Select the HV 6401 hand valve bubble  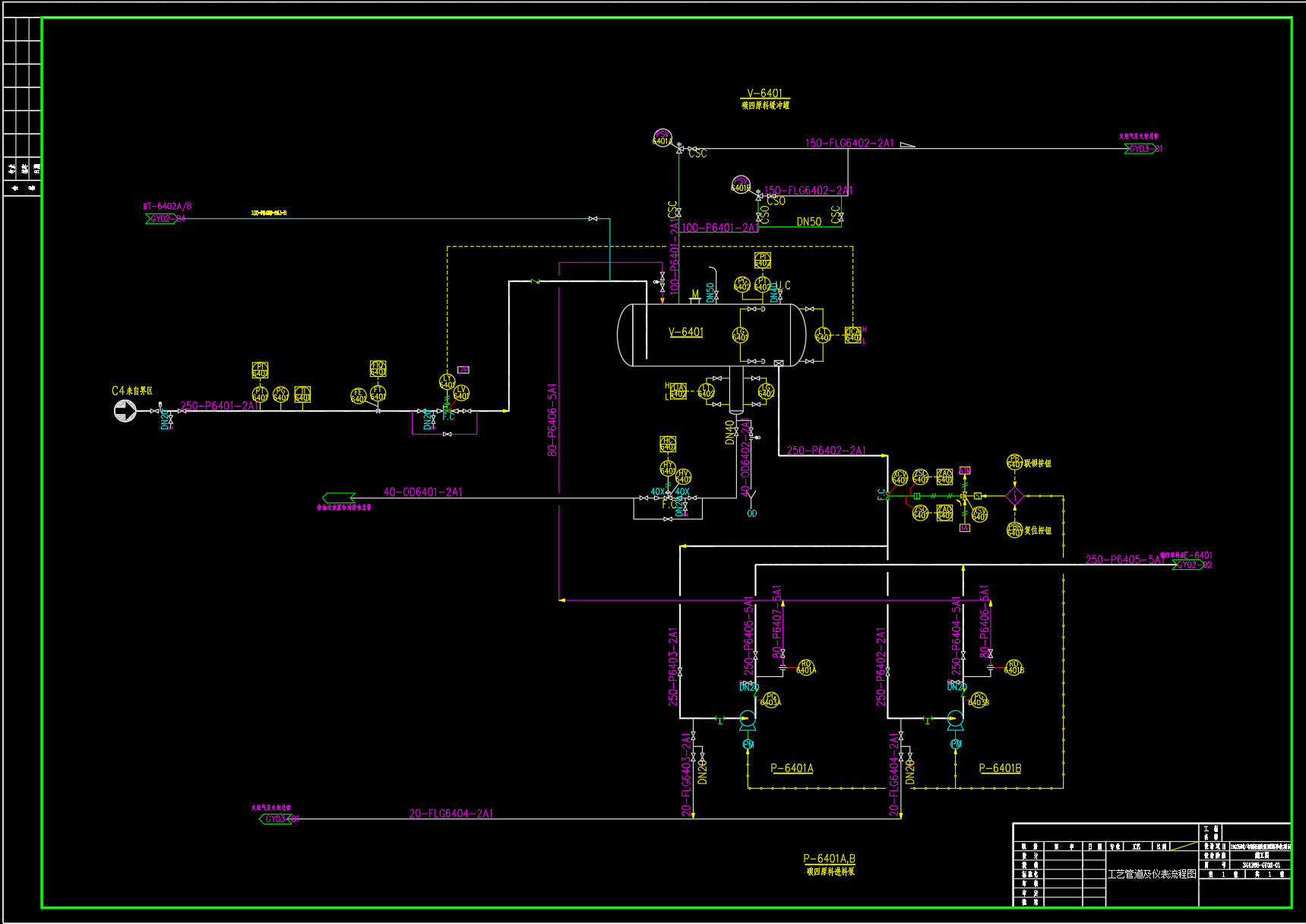pyautogui.click(x=683, y=476)
